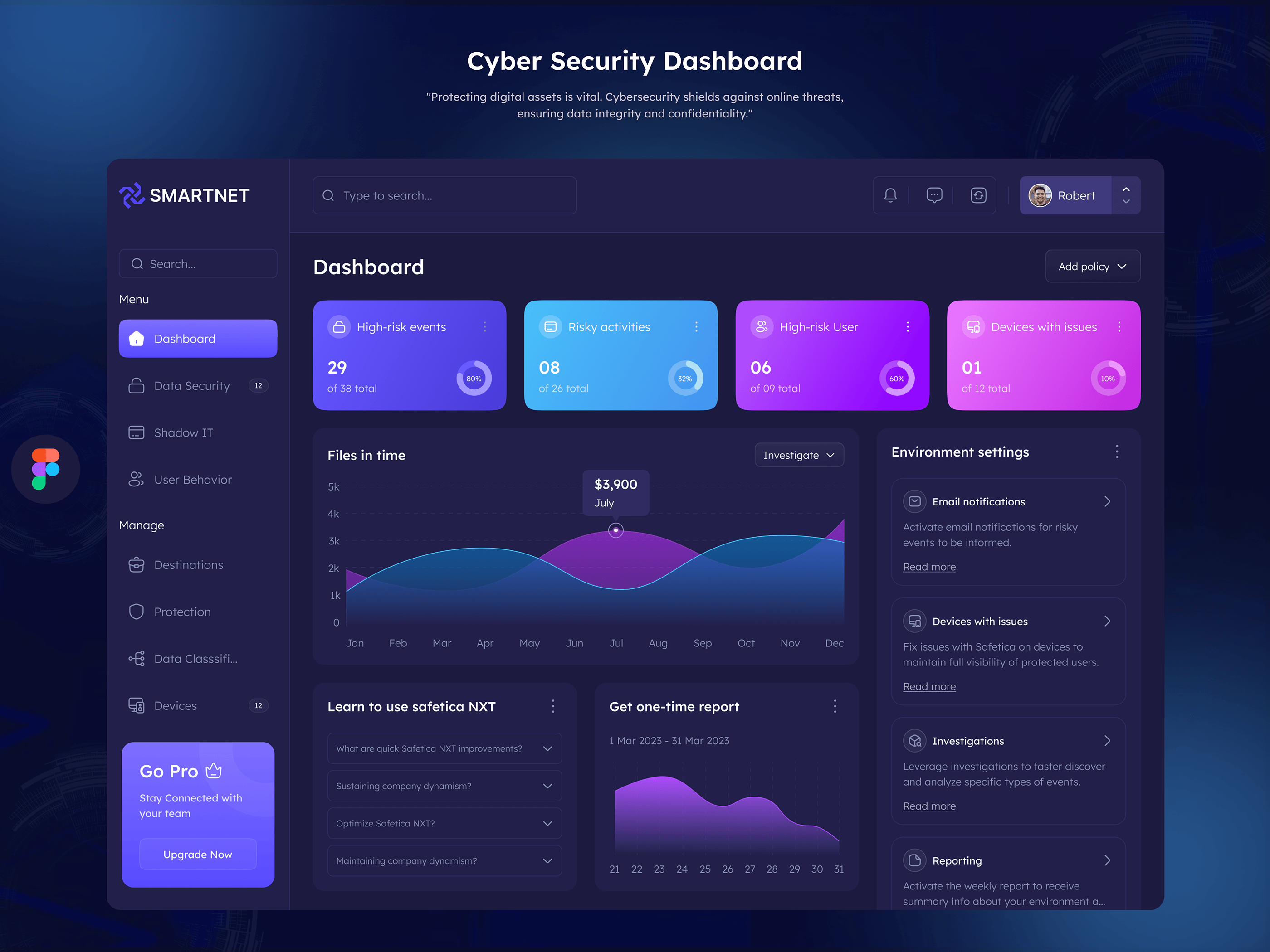Click the sidebar Search... field
This screenshot has width=1270, height=952.
198,263
